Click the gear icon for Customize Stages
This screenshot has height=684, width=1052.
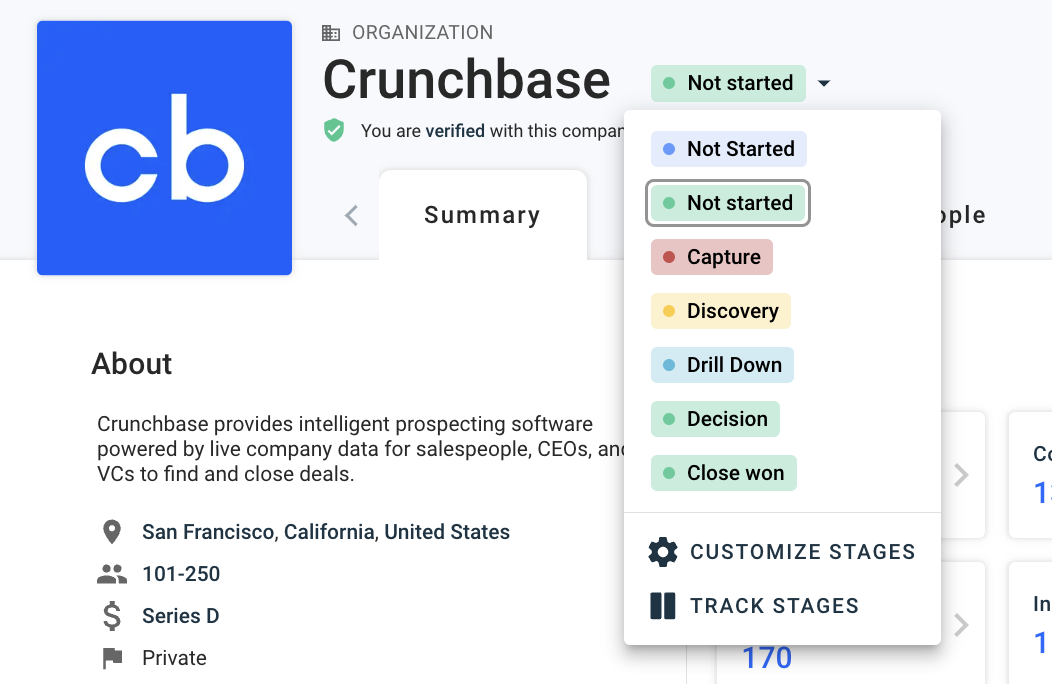663,552
